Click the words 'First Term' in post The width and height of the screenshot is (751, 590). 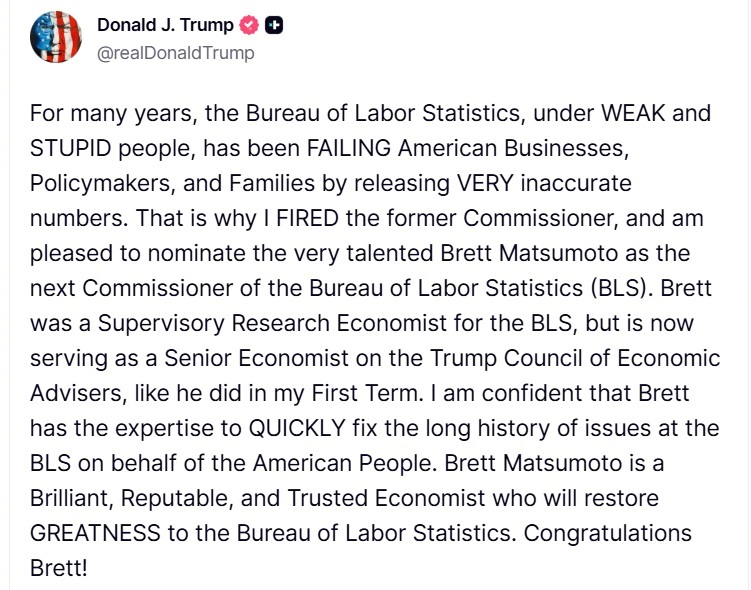[365, 393]
